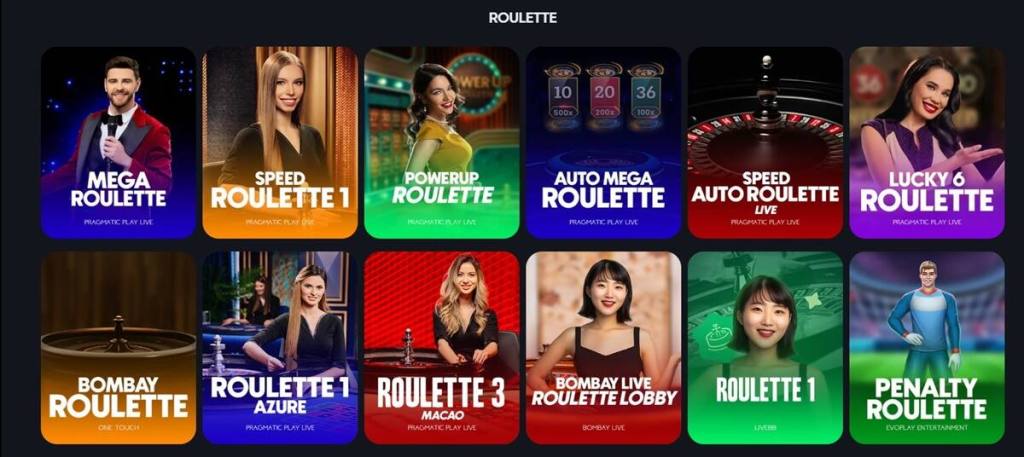Open Bombay Live Roulette Lobby
This screenshot has width=1024, height=457.
coord(603,347)
